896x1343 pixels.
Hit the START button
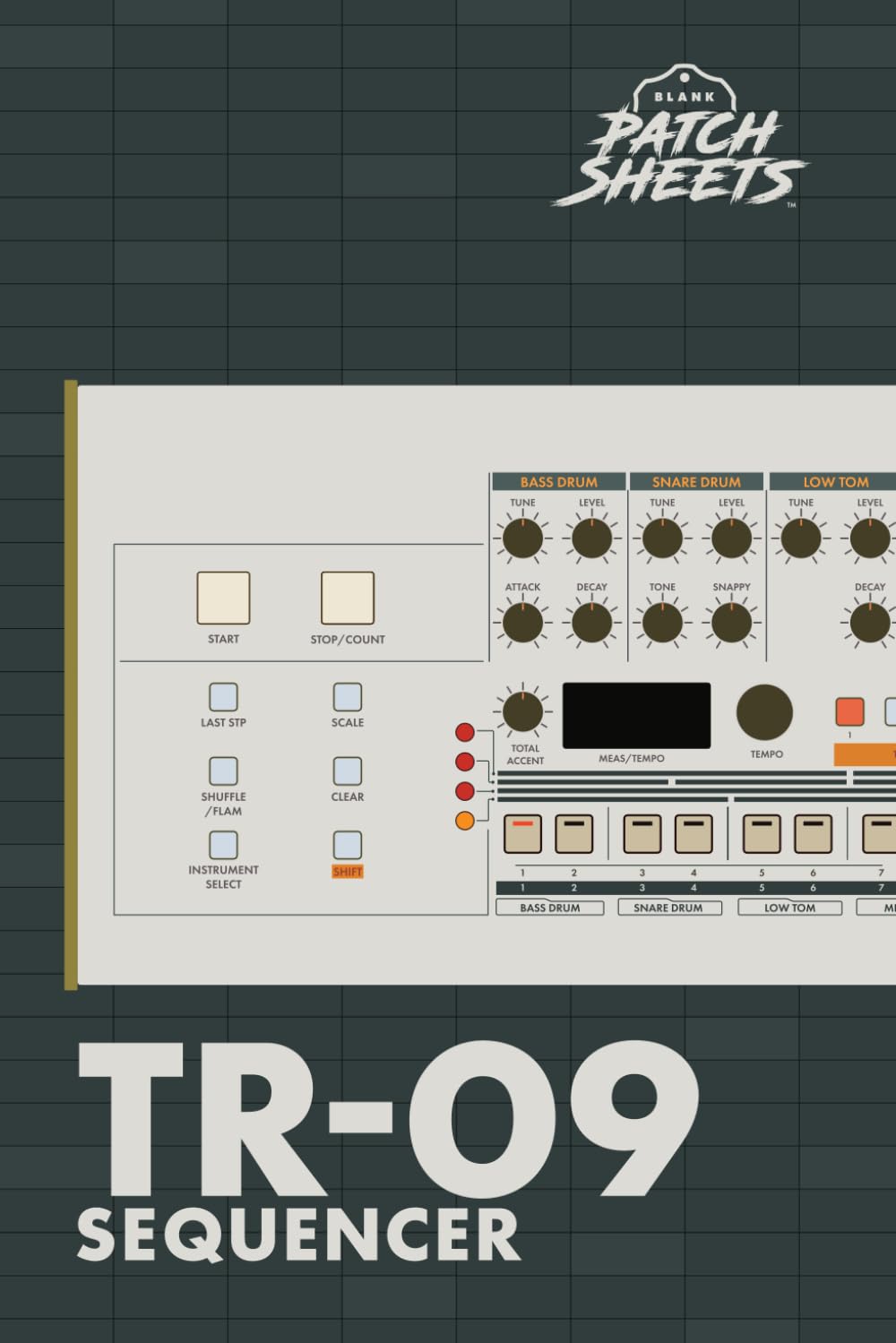tap(223, 598)
